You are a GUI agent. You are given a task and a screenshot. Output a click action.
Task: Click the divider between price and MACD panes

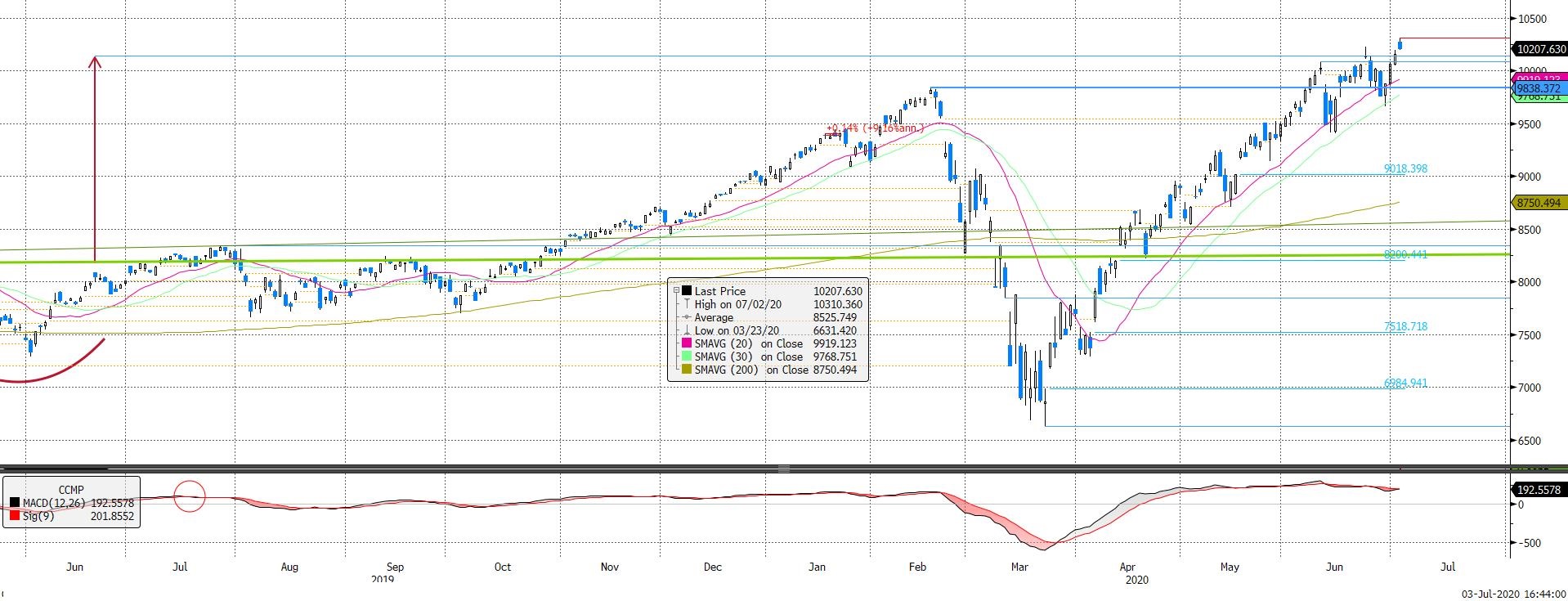[x=784, y=469]
